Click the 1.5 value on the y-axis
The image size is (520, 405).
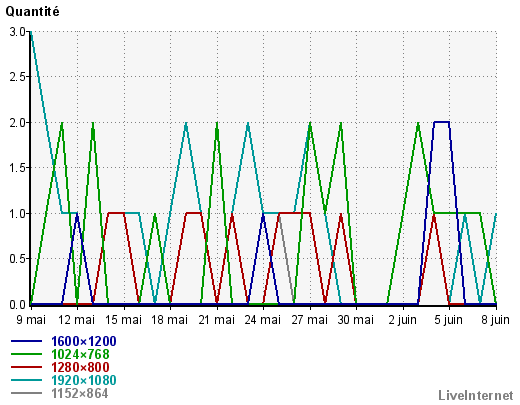pos(17,168)
